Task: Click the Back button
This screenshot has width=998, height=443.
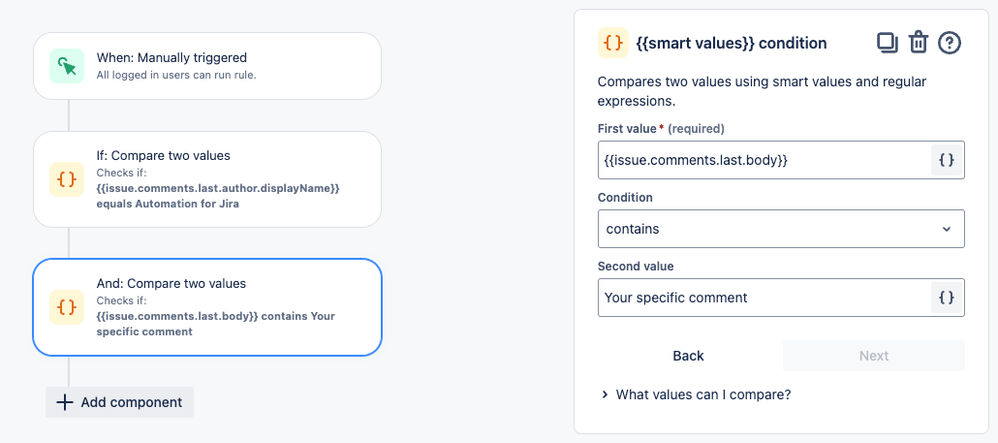Action: click(688, 356)
